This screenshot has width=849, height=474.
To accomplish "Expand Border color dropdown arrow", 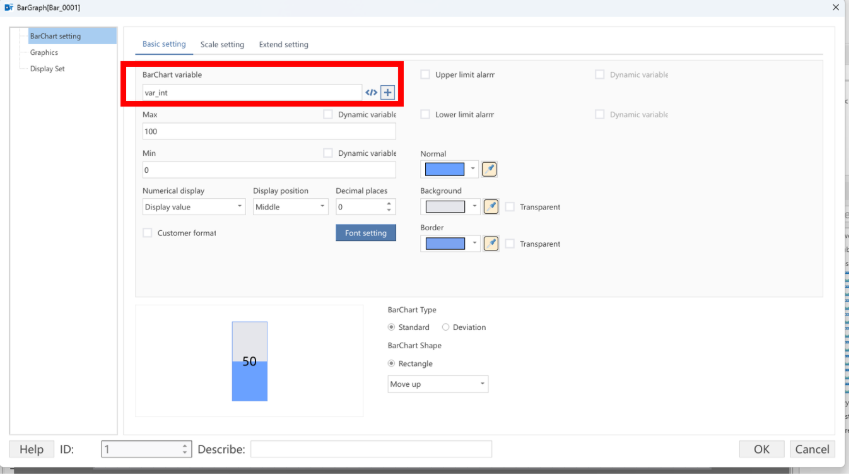I will click(474, 244).
